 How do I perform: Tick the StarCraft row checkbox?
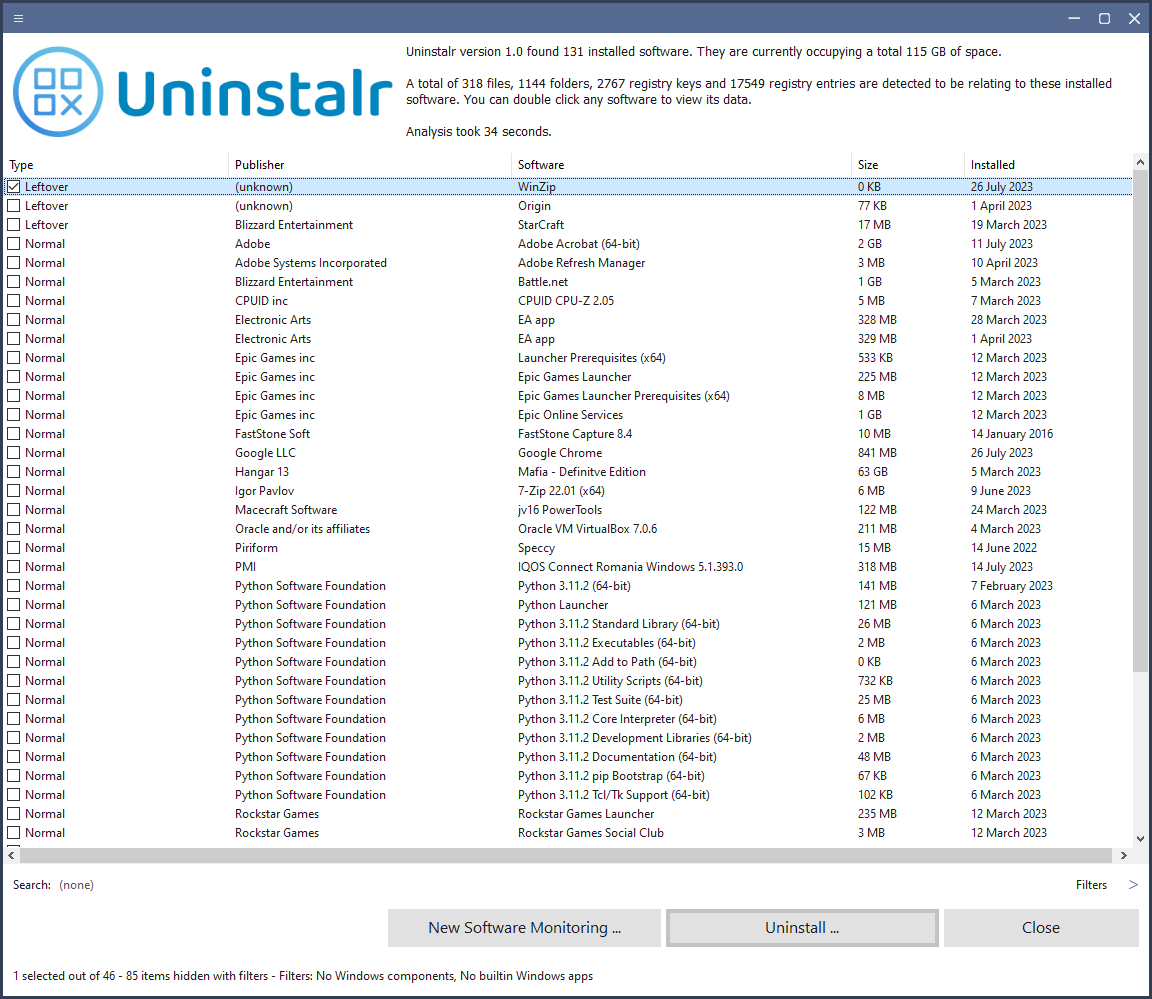[x=14, y=225]
